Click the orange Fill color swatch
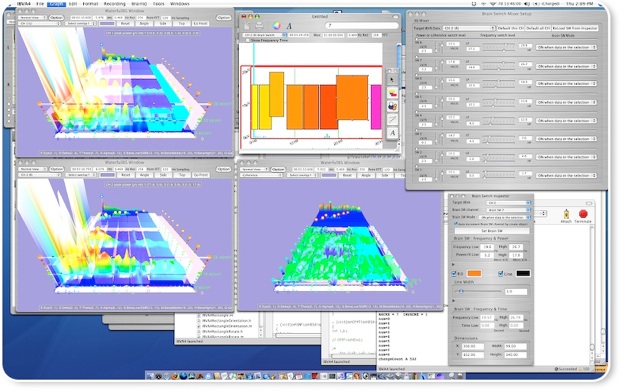The image size is (622, 392). [x=474, y=273]
